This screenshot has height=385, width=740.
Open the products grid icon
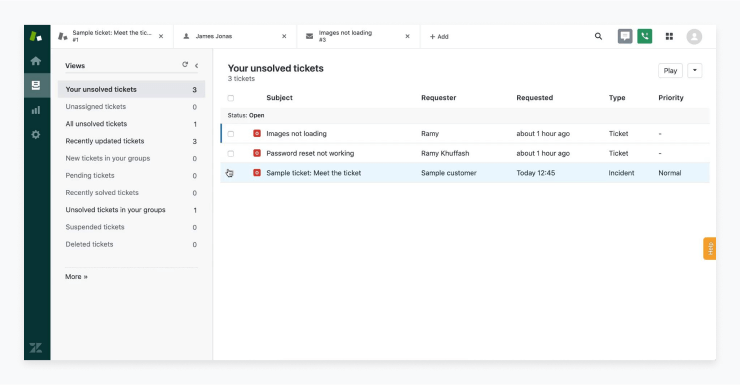pyautogui.click(x=669, y=36)
